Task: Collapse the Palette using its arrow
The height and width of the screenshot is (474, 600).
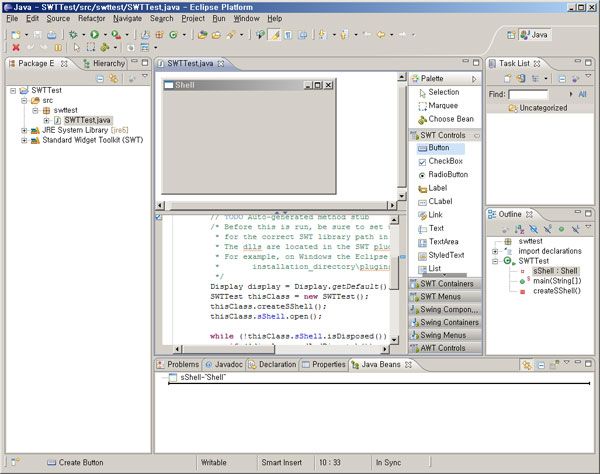Action: (x=474, y=79)
